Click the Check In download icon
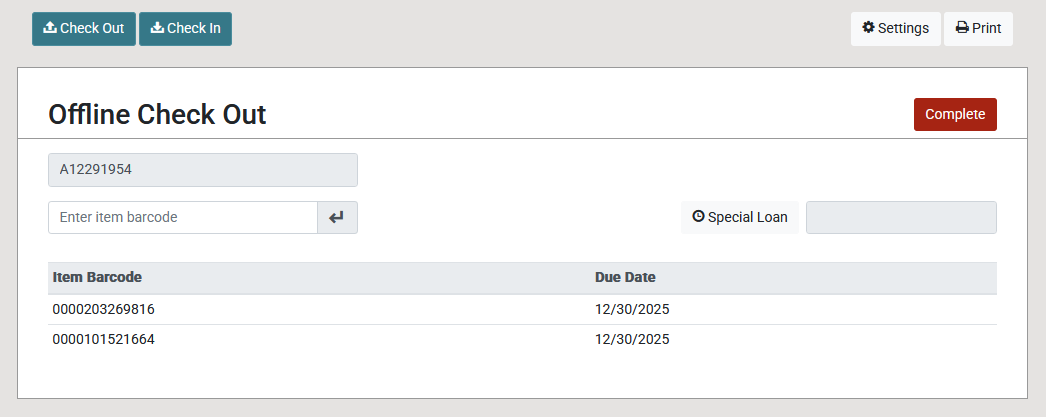Screen dimensions: 1046x417 [x=157, y=27]
